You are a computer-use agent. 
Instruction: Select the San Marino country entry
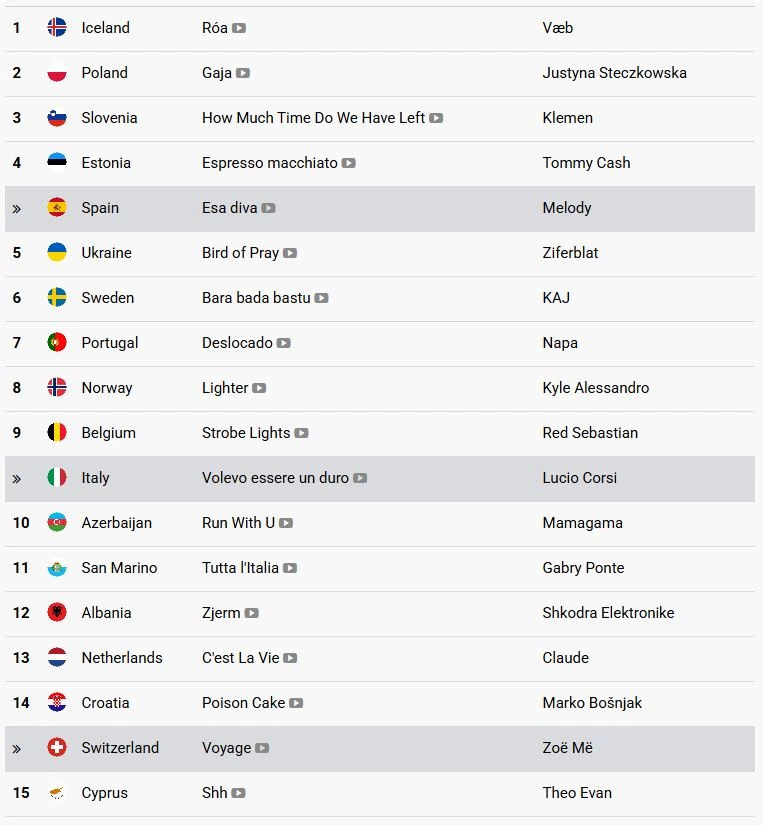click(119, 568)
